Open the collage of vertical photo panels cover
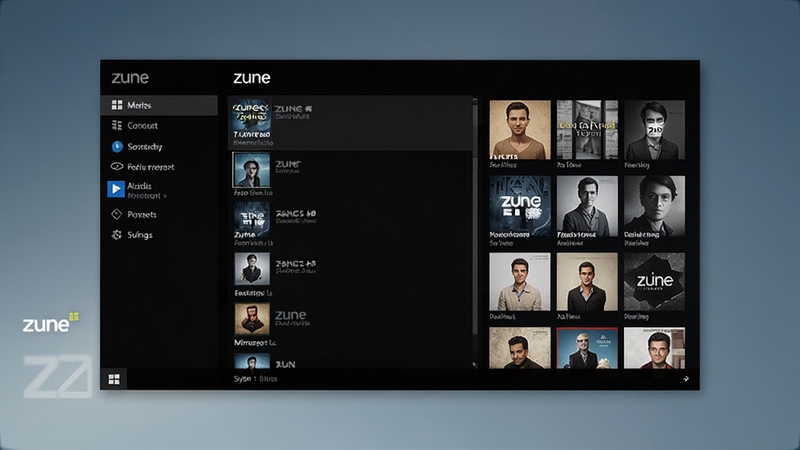This screenshot has width=800, height=450. click(x=587, y=130)
